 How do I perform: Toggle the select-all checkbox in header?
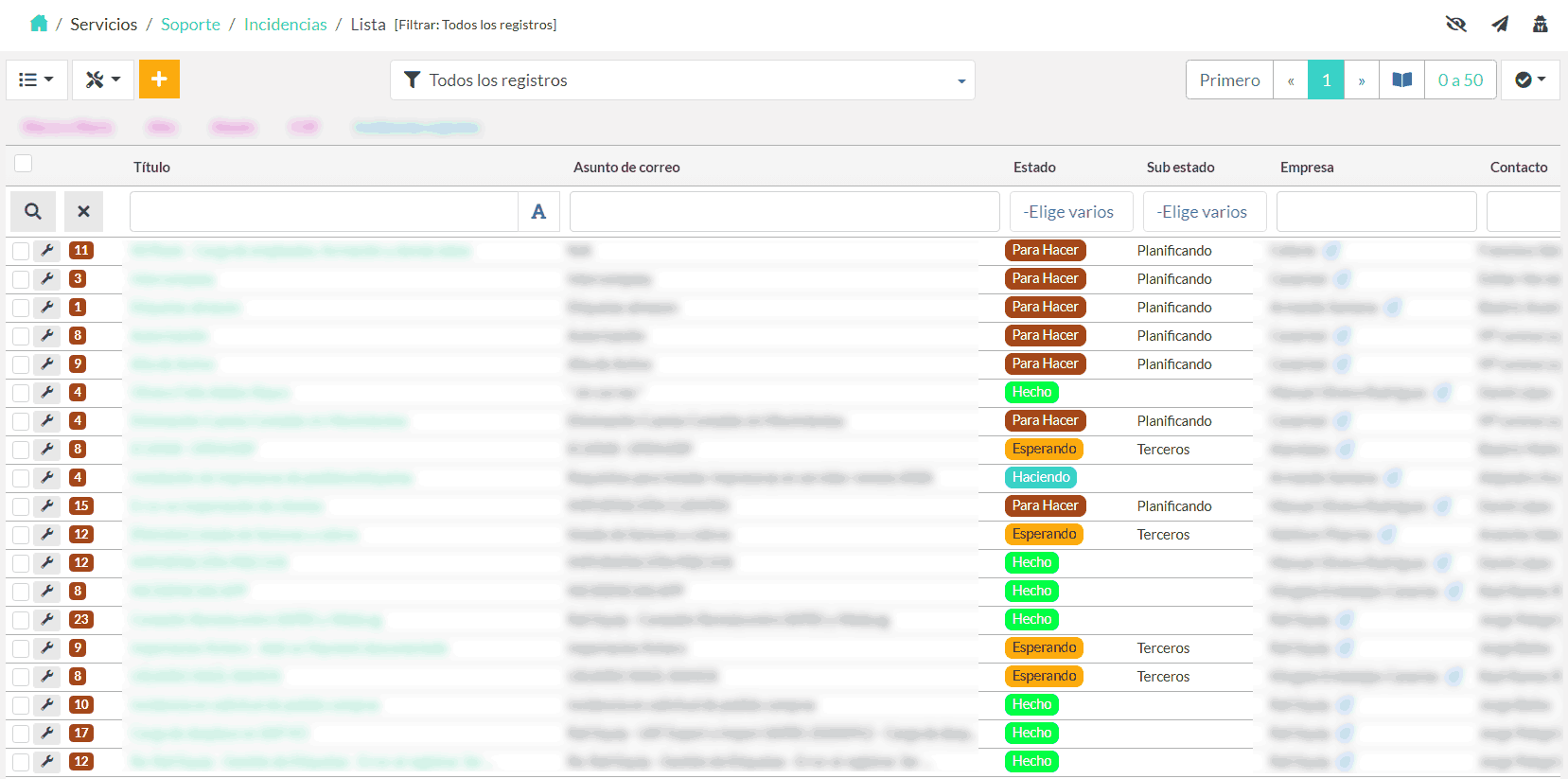pos(24,164)
